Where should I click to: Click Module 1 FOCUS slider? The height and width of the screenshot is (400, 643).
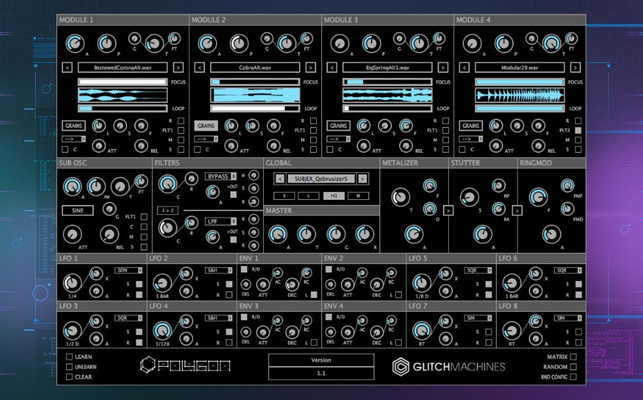tap(123, 82)
